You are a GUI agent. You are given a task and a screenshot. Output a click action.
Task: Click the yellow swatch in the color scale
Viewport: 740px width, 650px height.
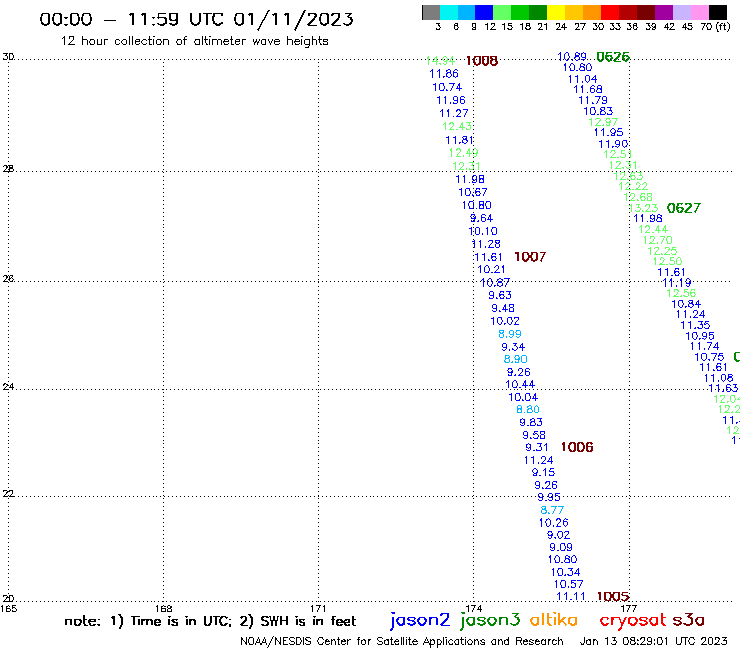[555, 12]
